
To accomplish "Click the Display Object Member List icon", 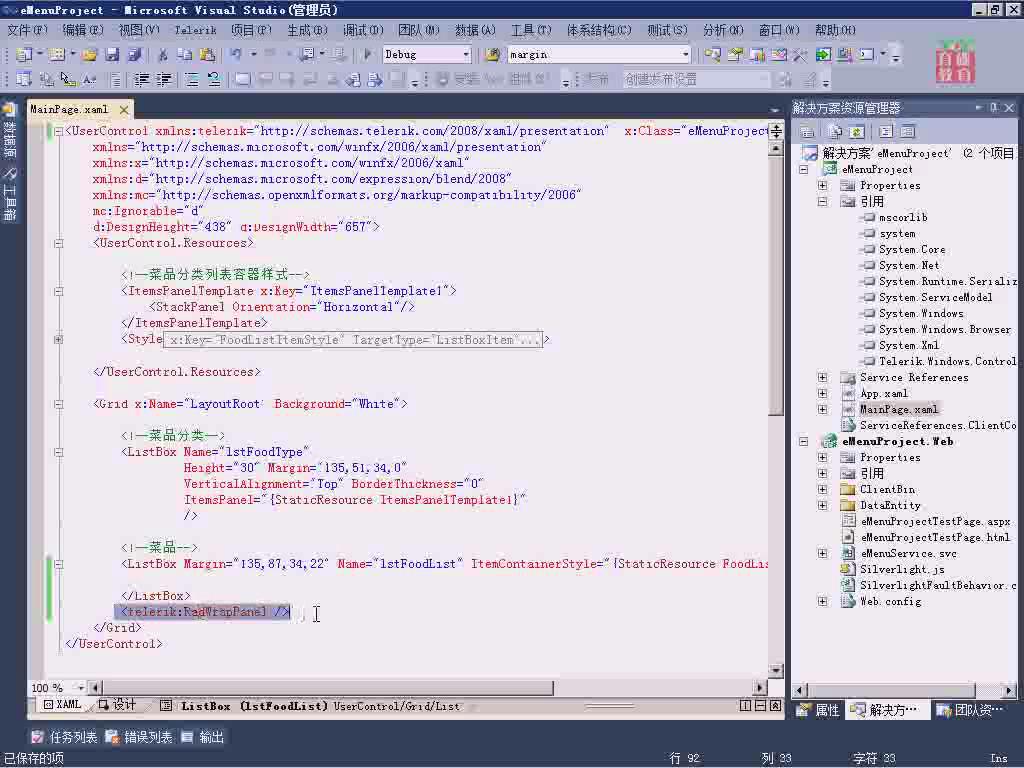I will 24,80.
